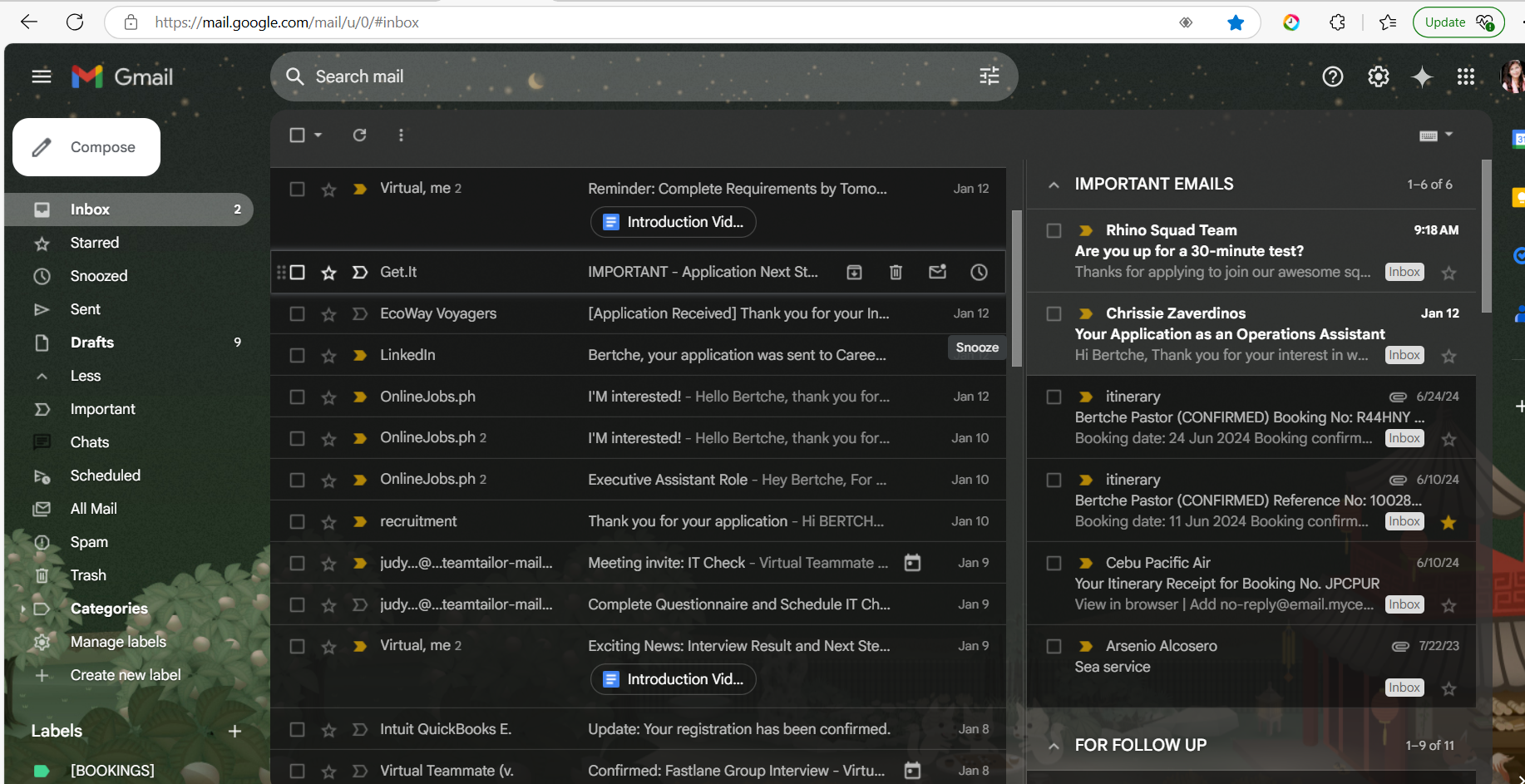Delete the Get.It email
The image size is (1525, 784).
tap(896, 272)
